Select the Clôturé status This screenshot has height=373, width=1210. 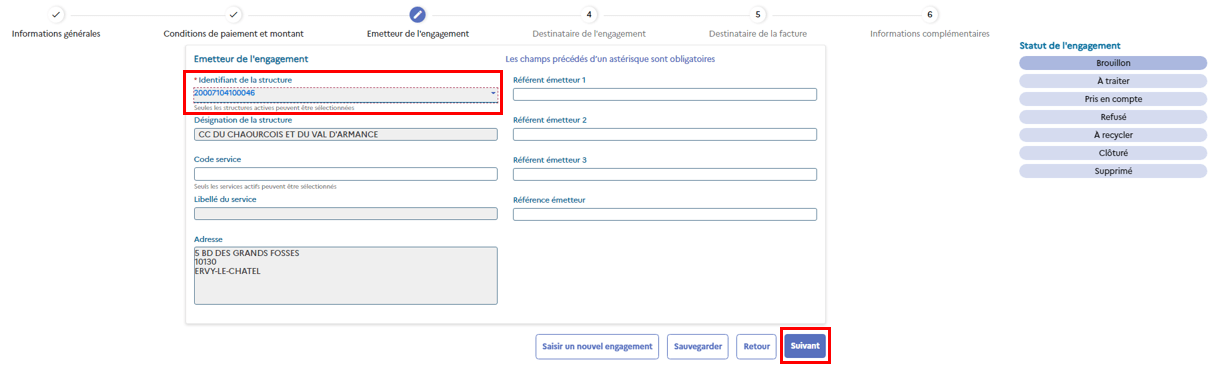(1113, 153)
